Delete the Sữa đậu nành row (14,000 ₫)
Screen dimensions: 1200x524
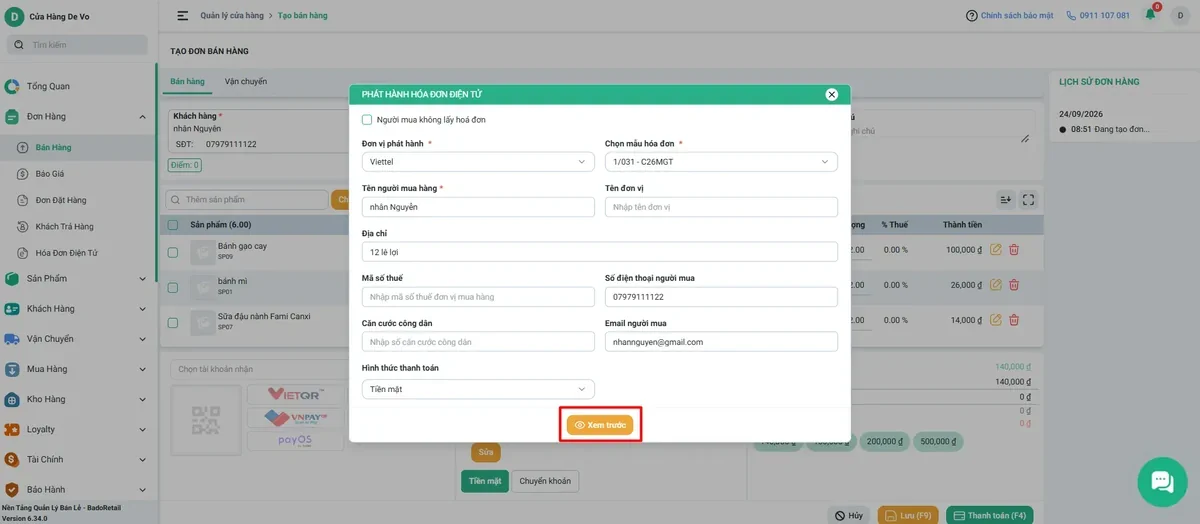pos(1014,320)
